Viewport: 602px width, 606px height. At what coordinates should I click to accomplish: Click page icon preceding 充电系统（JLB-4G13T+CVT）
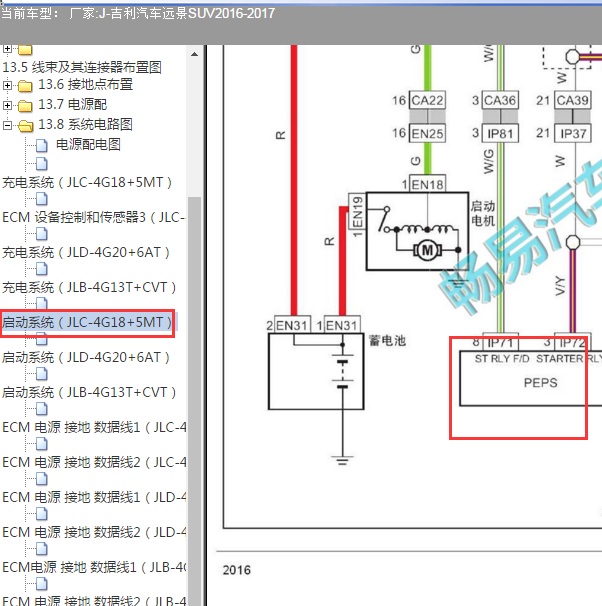click(42, 269)
